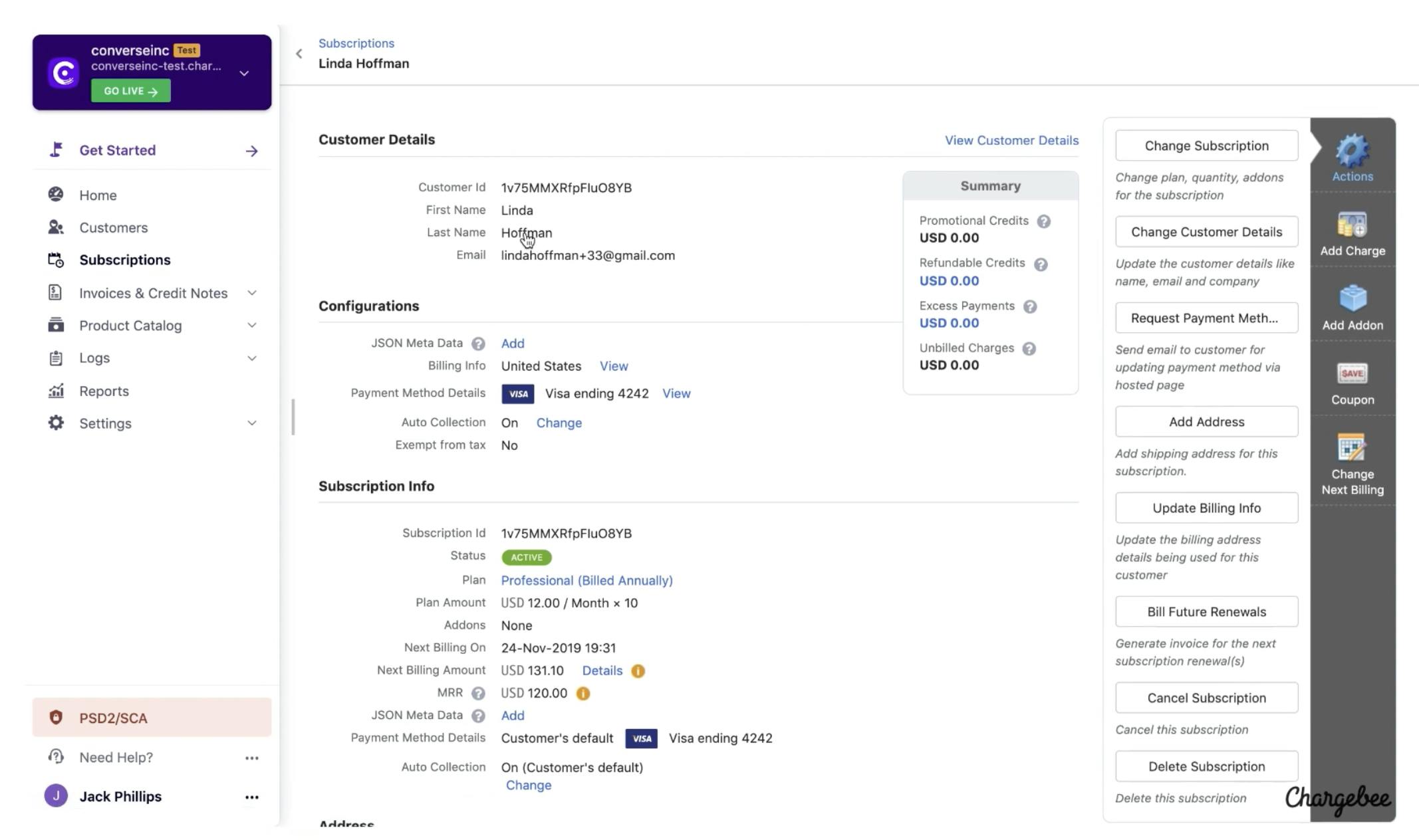1419x840 pixels.
Task: Open Reports from sidebar
Action: [104, 391]
